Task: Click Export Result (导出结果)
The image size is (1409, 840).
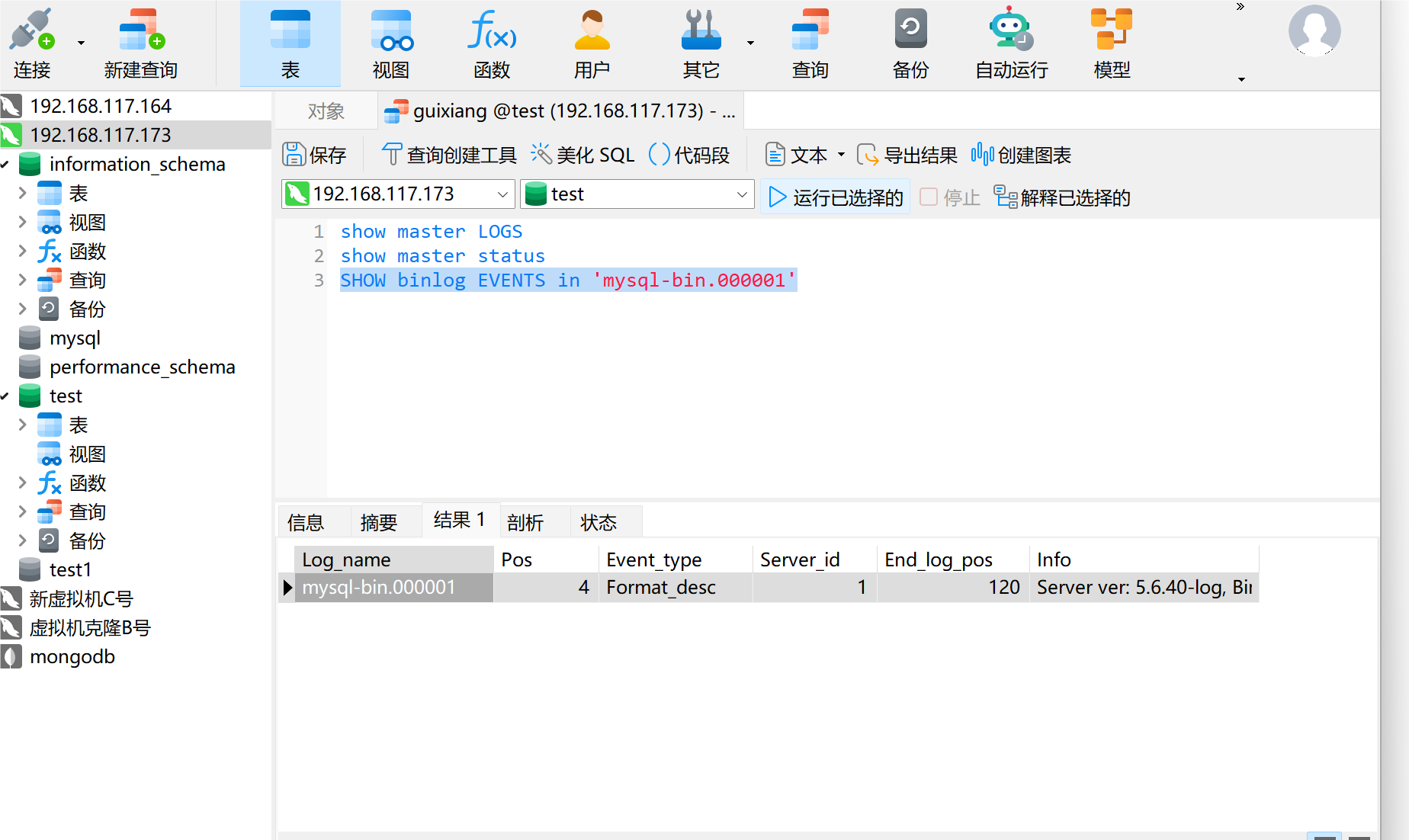Action: tap(907, 155)
